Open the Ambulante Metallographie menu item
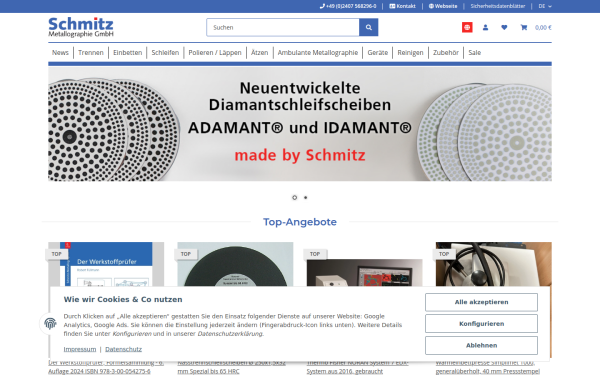 coord(318,52)
